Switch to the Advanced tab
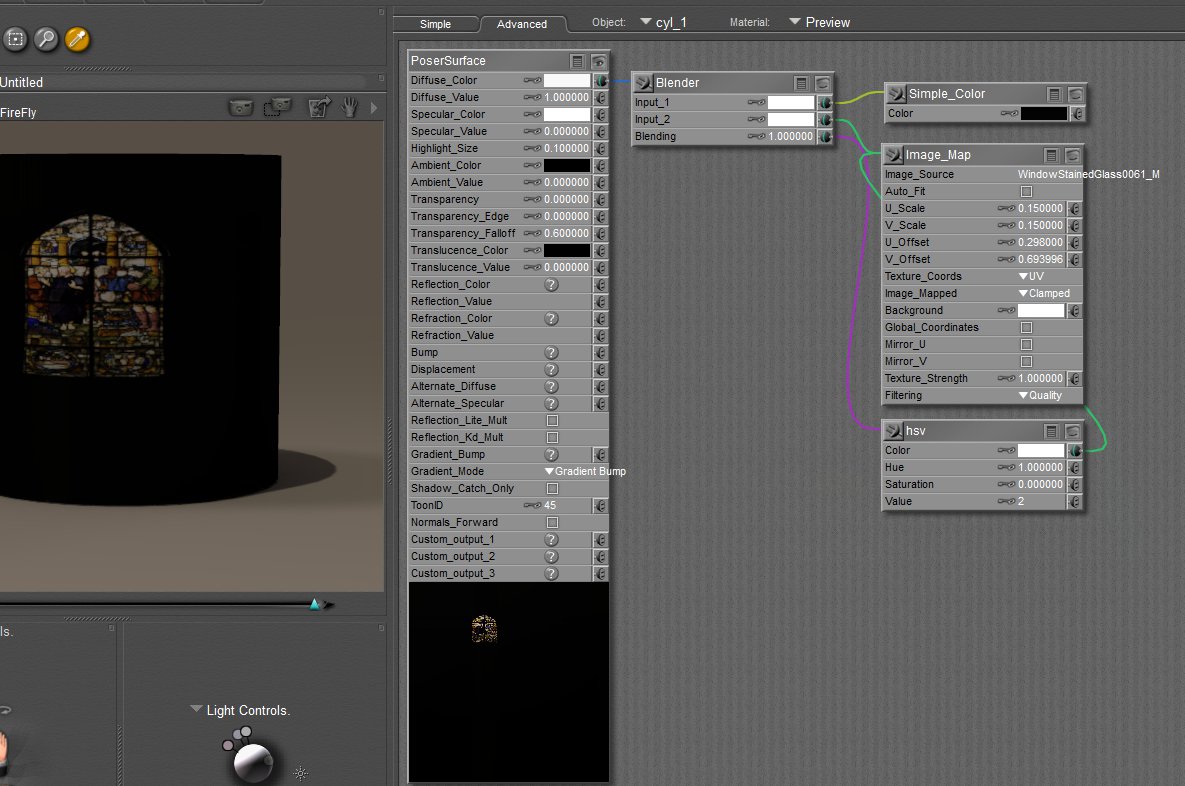The width and height of the screenshot is (1185, 786). point(522,24)
